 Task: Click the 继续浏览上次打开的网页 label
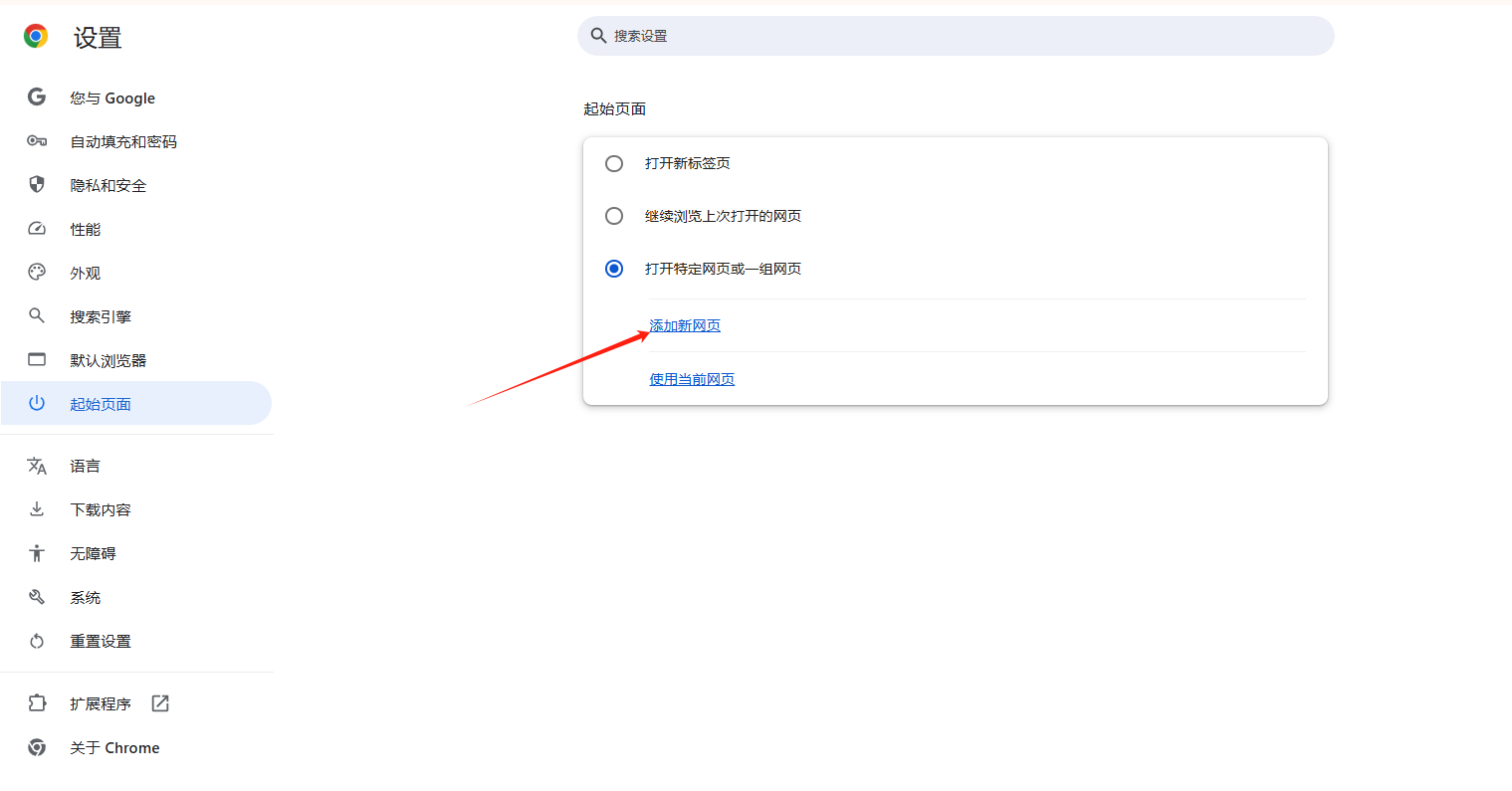[x=723, y=216]
